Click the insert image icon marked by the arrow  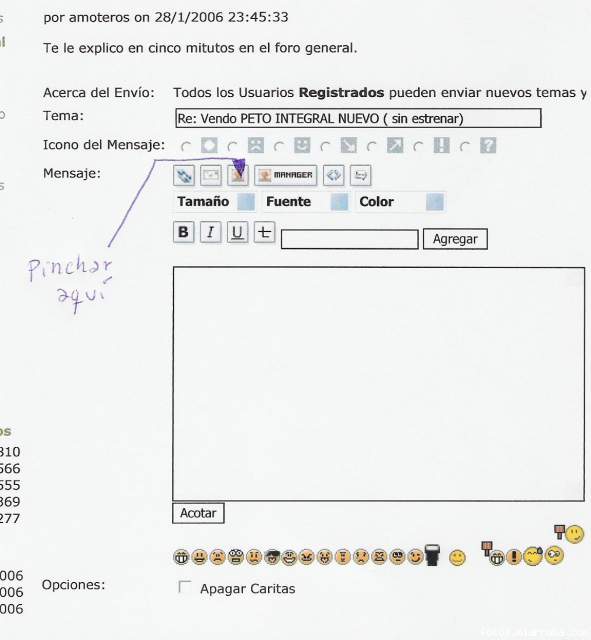point(238,176)
